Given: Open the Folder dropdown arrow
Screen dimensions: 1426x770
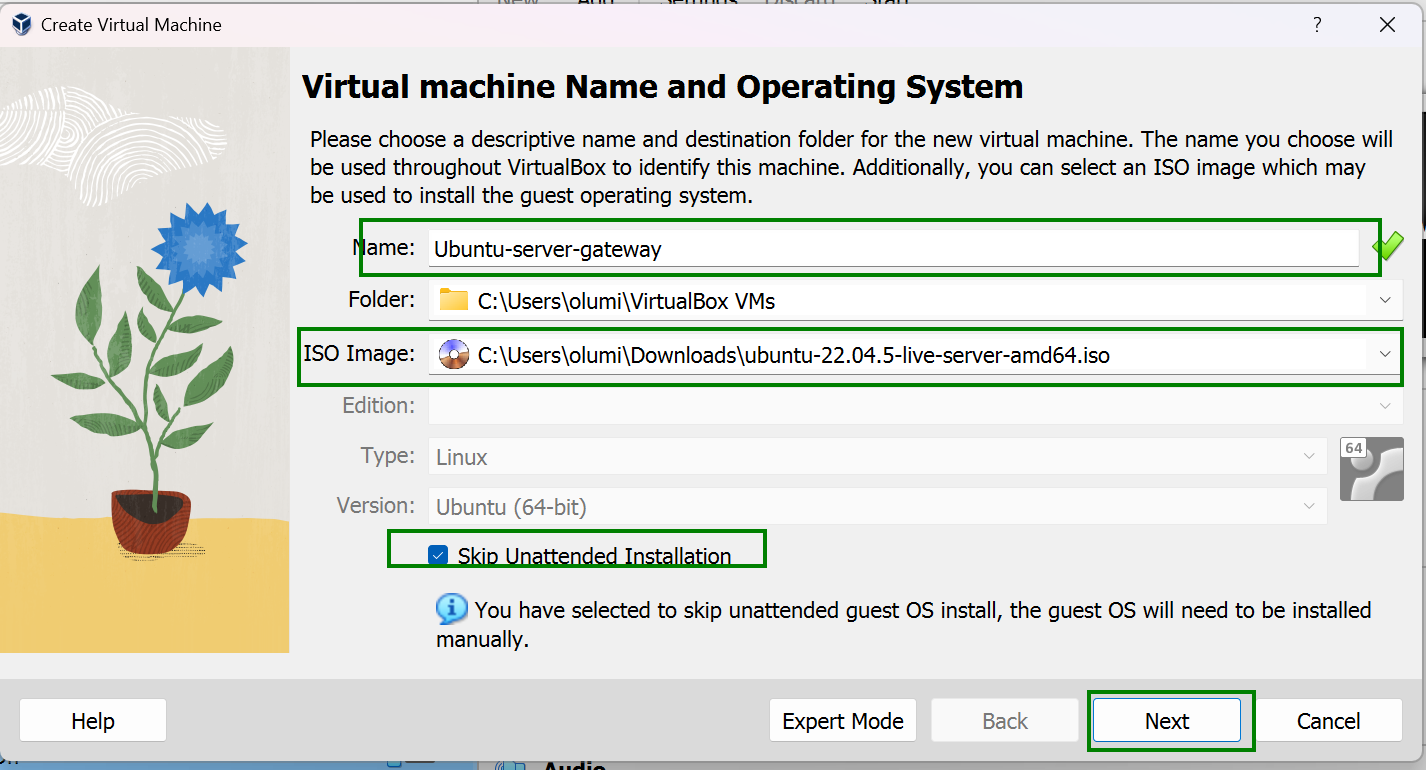Looking at the screenshot, I should click(1385, 300).
